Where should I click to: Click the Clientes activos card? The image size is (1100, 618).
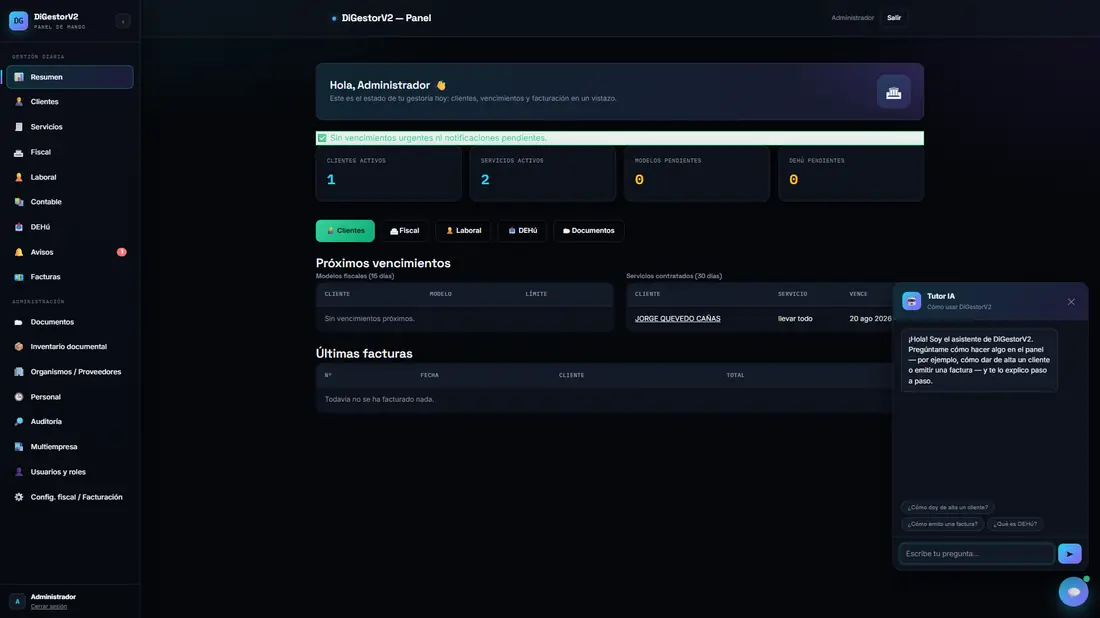(389, 173)
